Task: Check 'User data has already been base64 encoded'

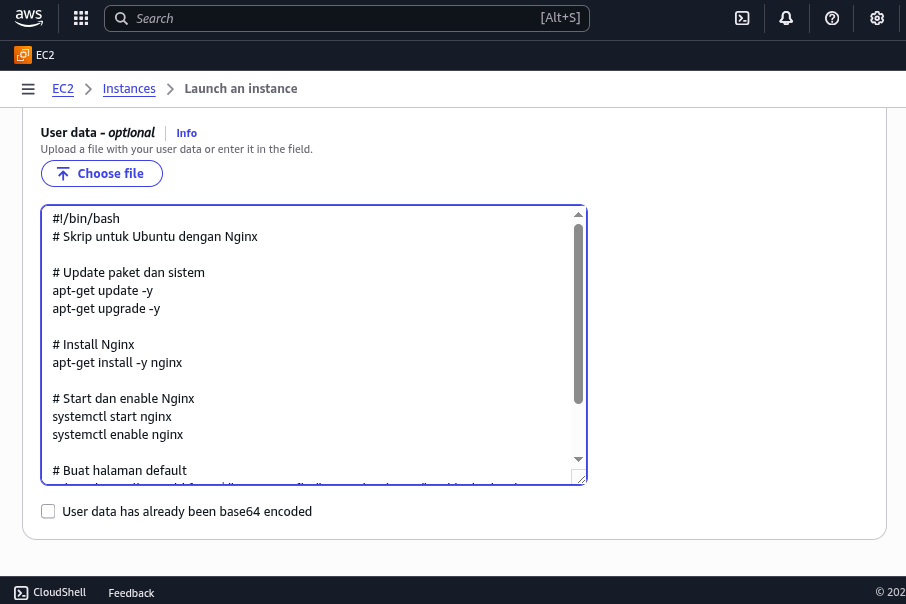Action: pos(48,512)
